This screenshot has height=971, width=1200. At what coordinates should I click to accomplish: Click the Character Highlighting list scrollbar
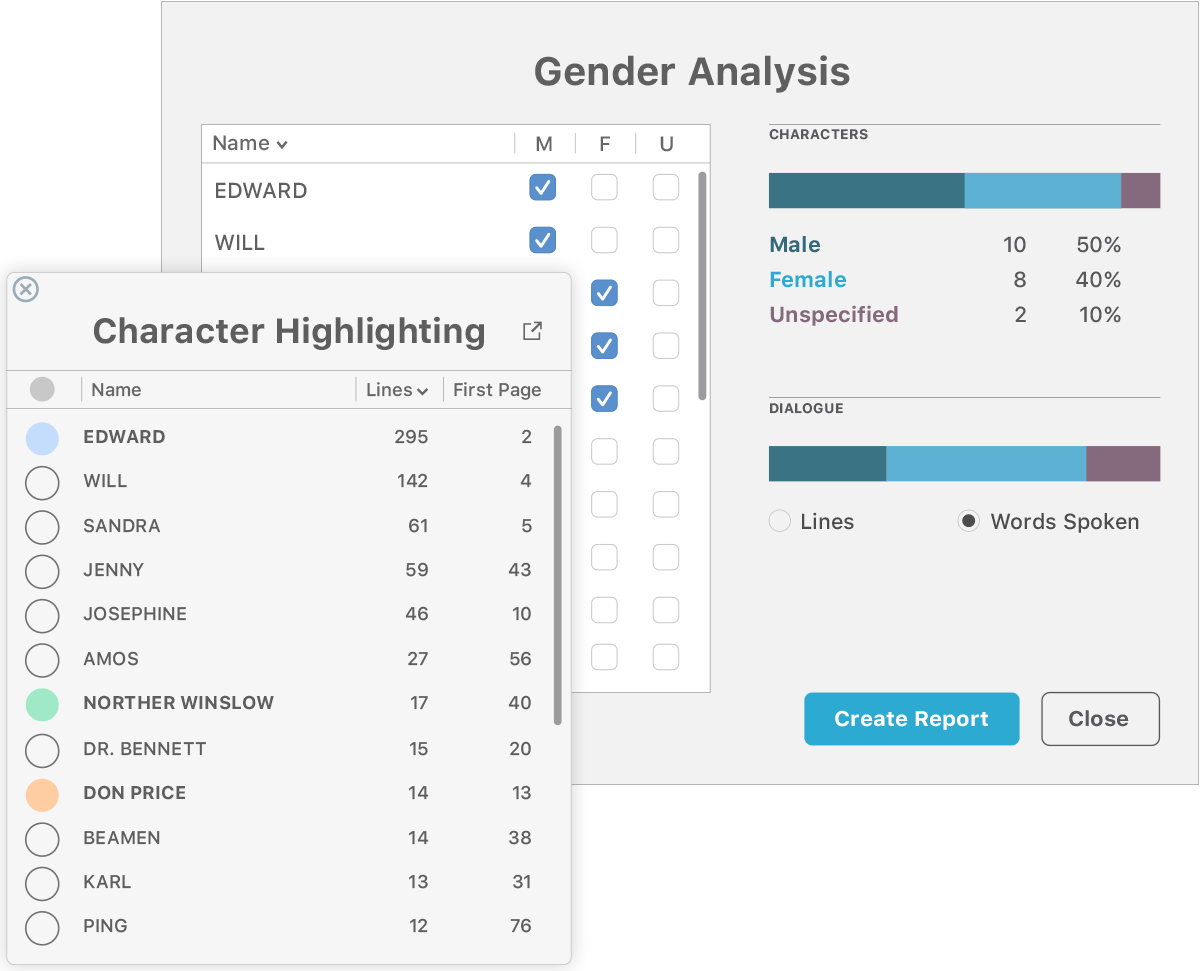[x=559, y=560]
